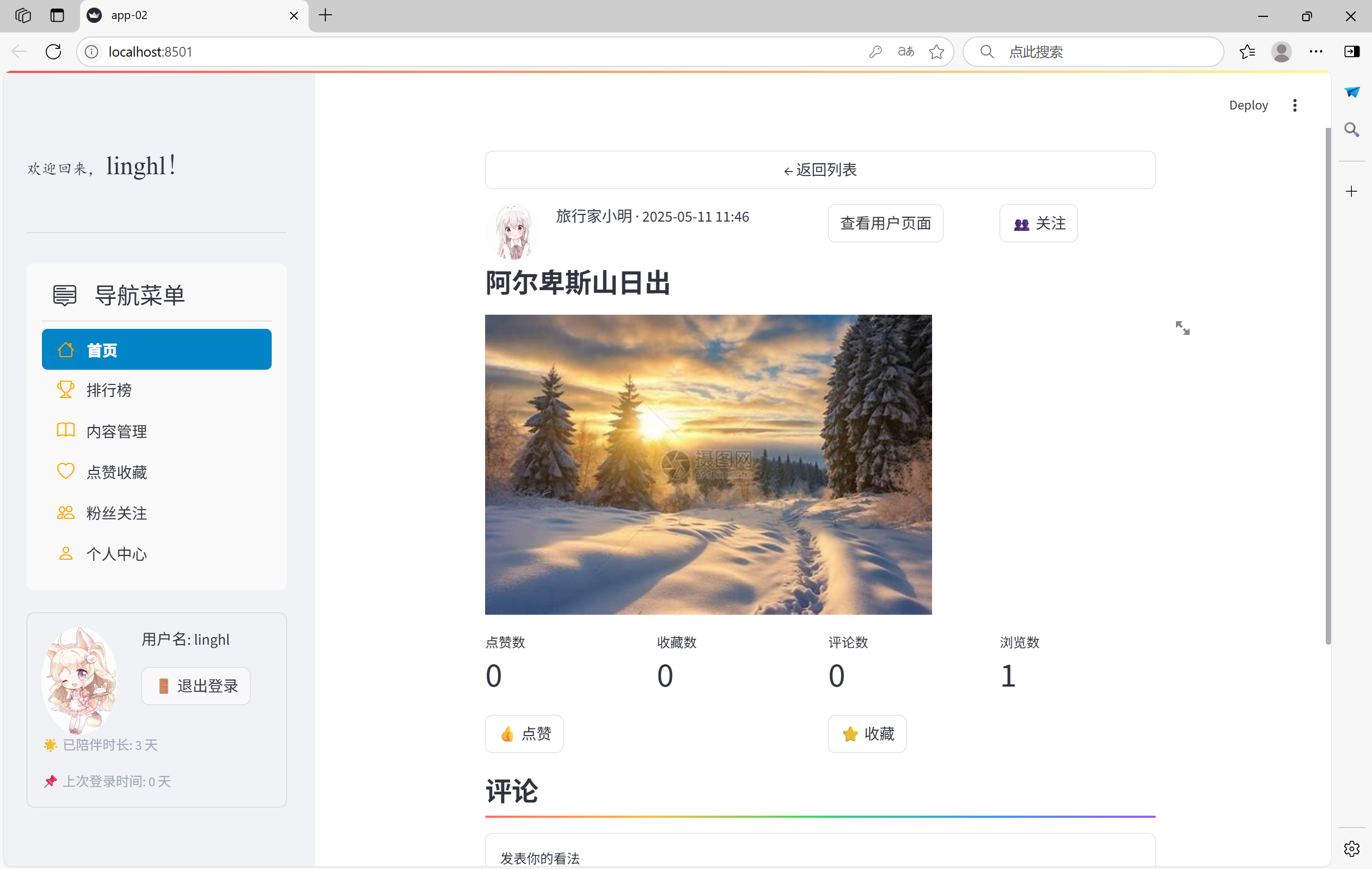Click the fullscreen expand icon beside image
The width and height of the screenshot is (1372, 869).
pyautogui.click(x=1183, y=328)
